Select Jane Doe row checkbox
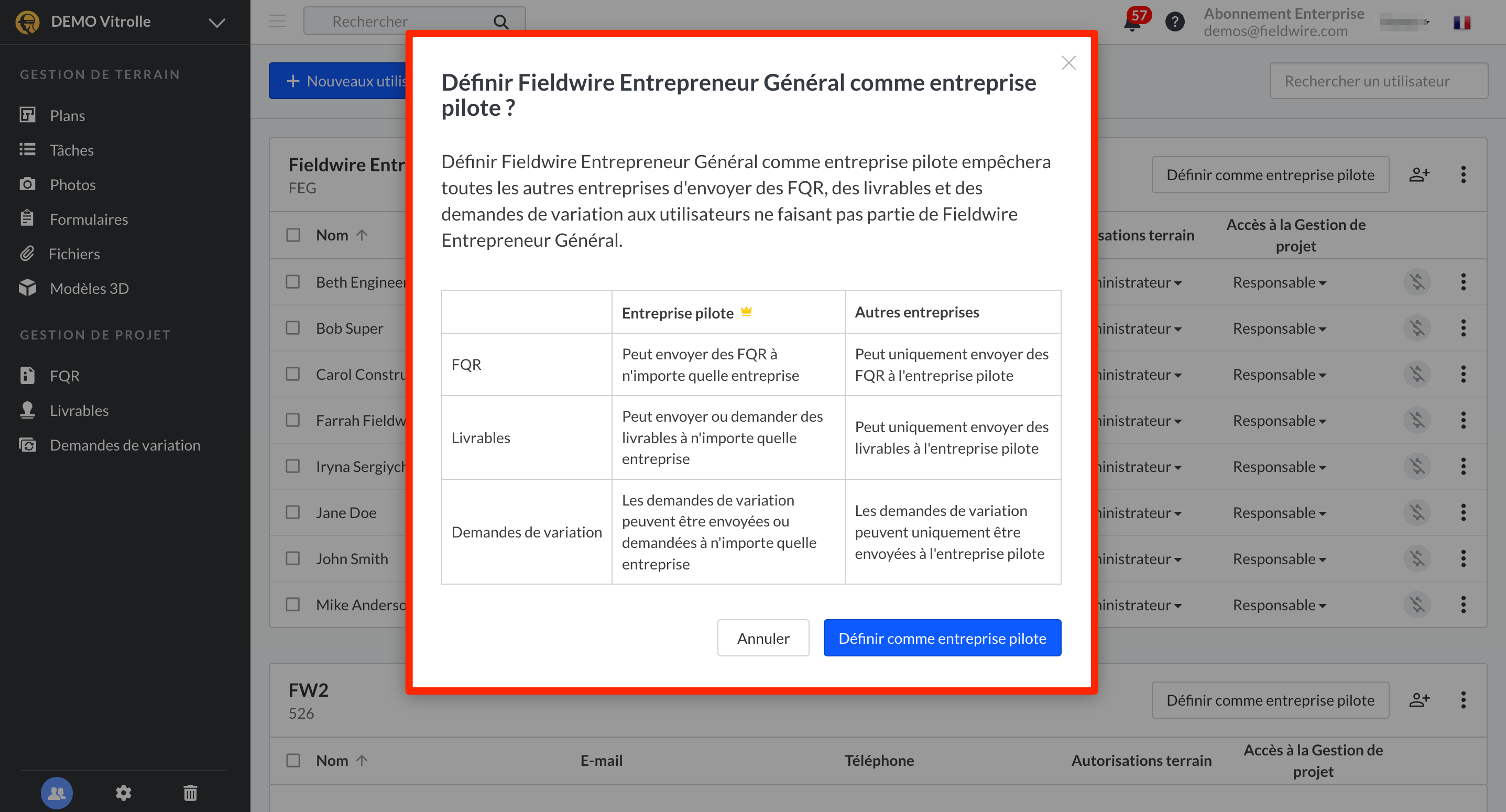The height and width of the screenshot is (812, 1506). point(293,512)
